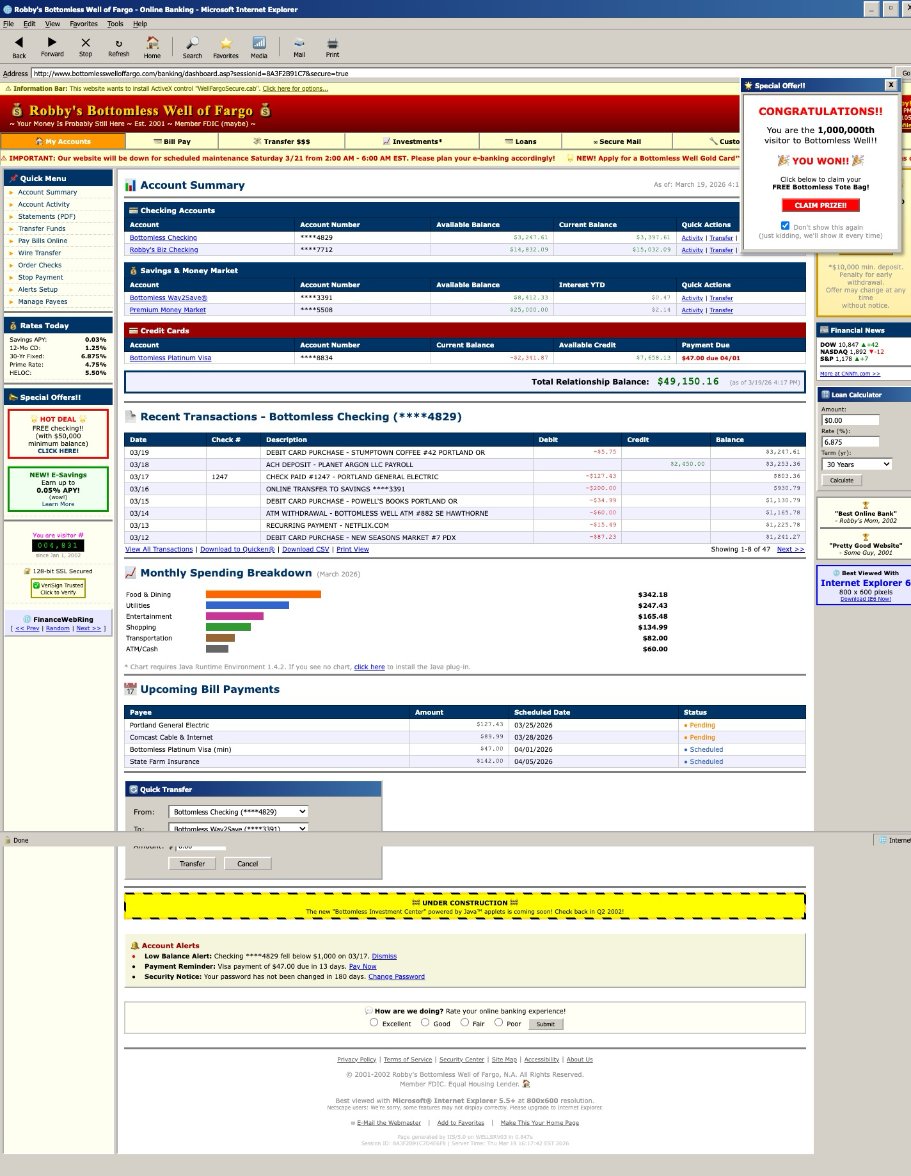Click the browser Address bar field
Viewport: 911px width, 1176px height.
pos(461,74)
